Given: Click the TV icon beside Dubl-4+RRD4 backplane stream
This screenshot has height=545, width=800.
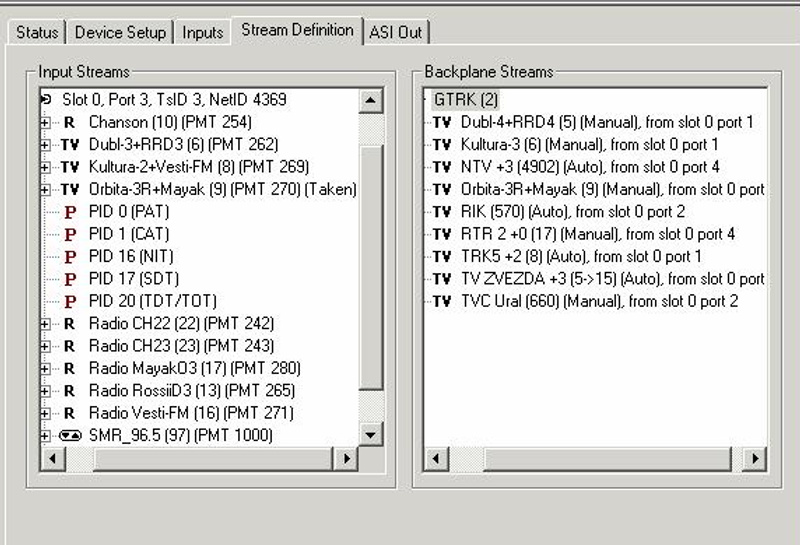Looking at the screenshot, I should [442, 122].
